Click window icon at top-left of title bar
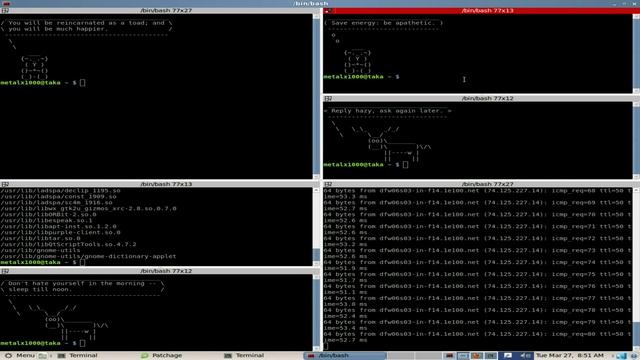 (6, 3)
